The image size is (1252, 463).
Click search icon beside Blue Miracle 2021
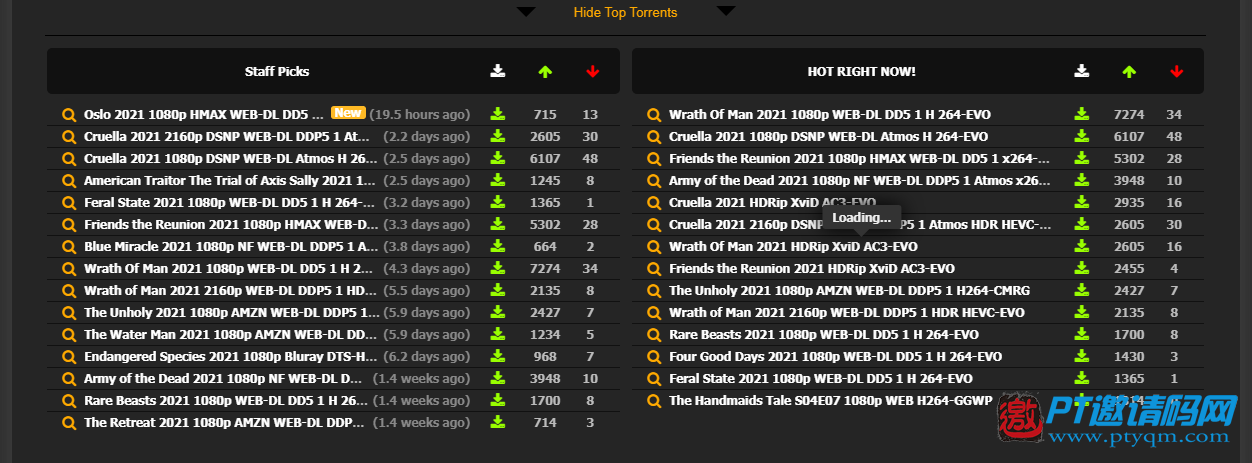[69, 246]
